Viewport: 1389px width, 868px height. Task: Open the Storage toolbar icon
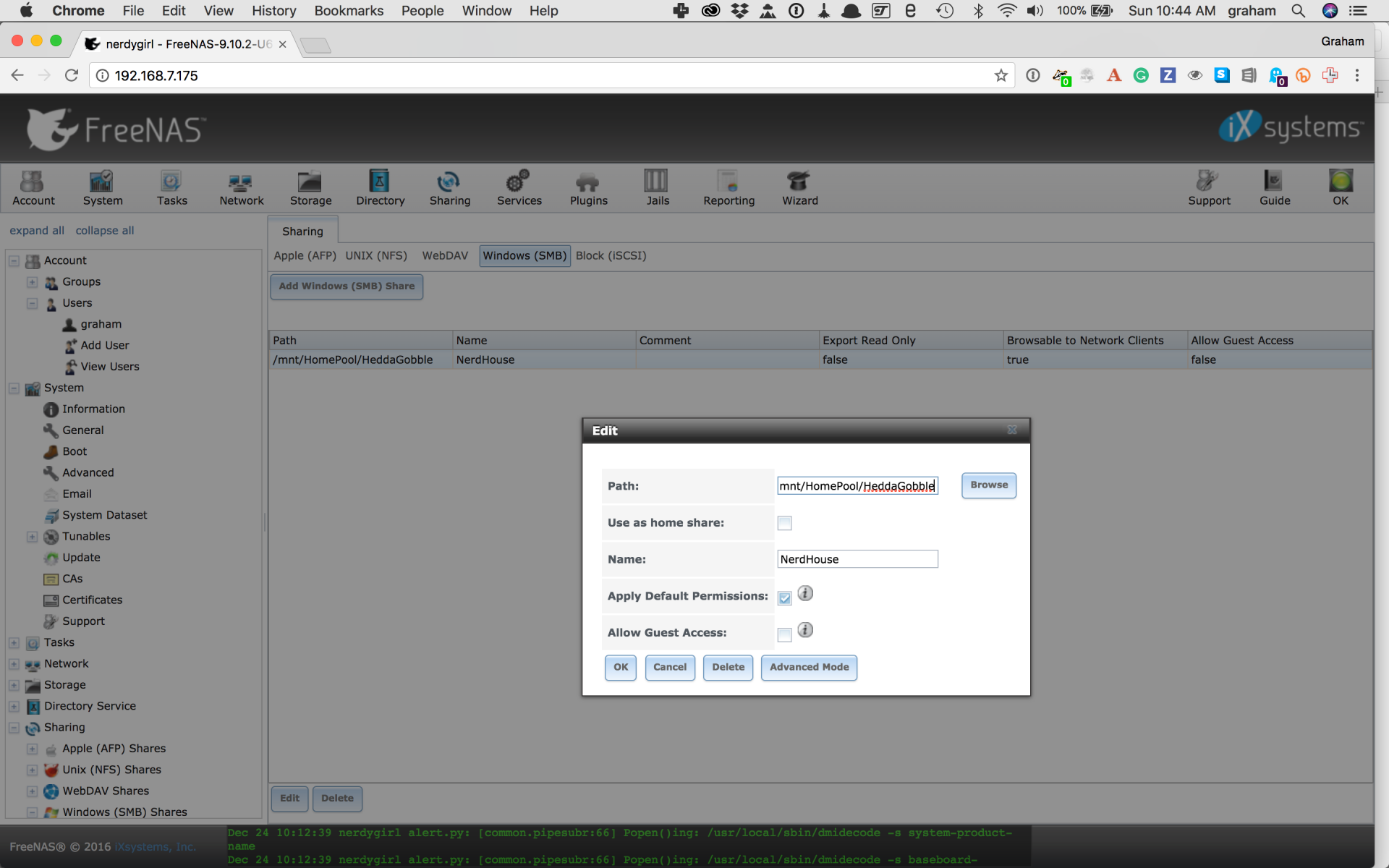click(310, 188)
